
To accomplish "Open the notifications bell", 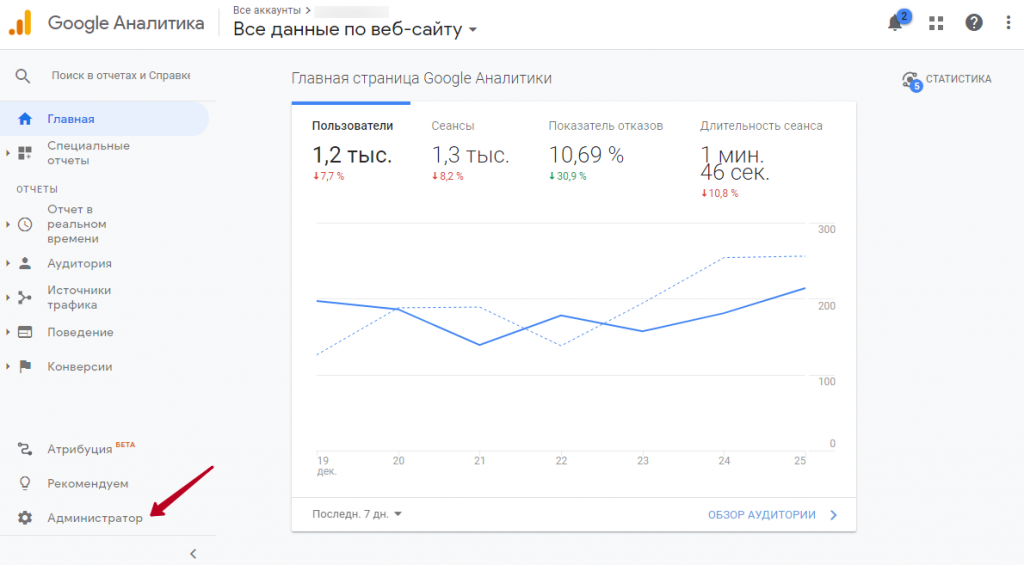I will 895,23.
